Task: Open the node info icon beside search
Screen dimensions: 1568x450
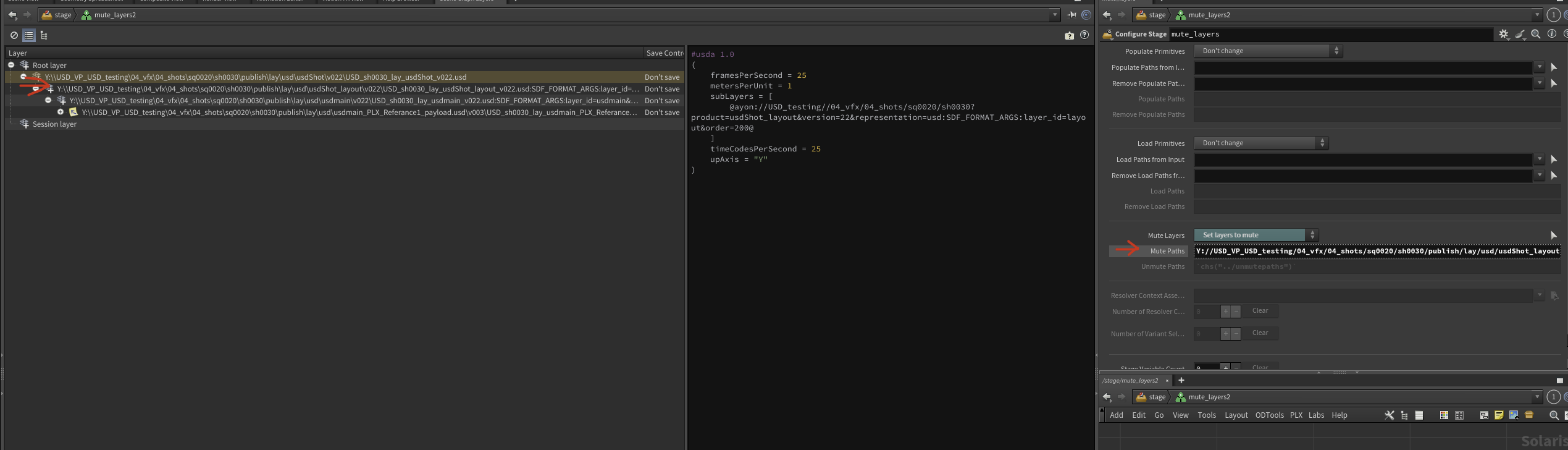Action: pos(1551,35)
